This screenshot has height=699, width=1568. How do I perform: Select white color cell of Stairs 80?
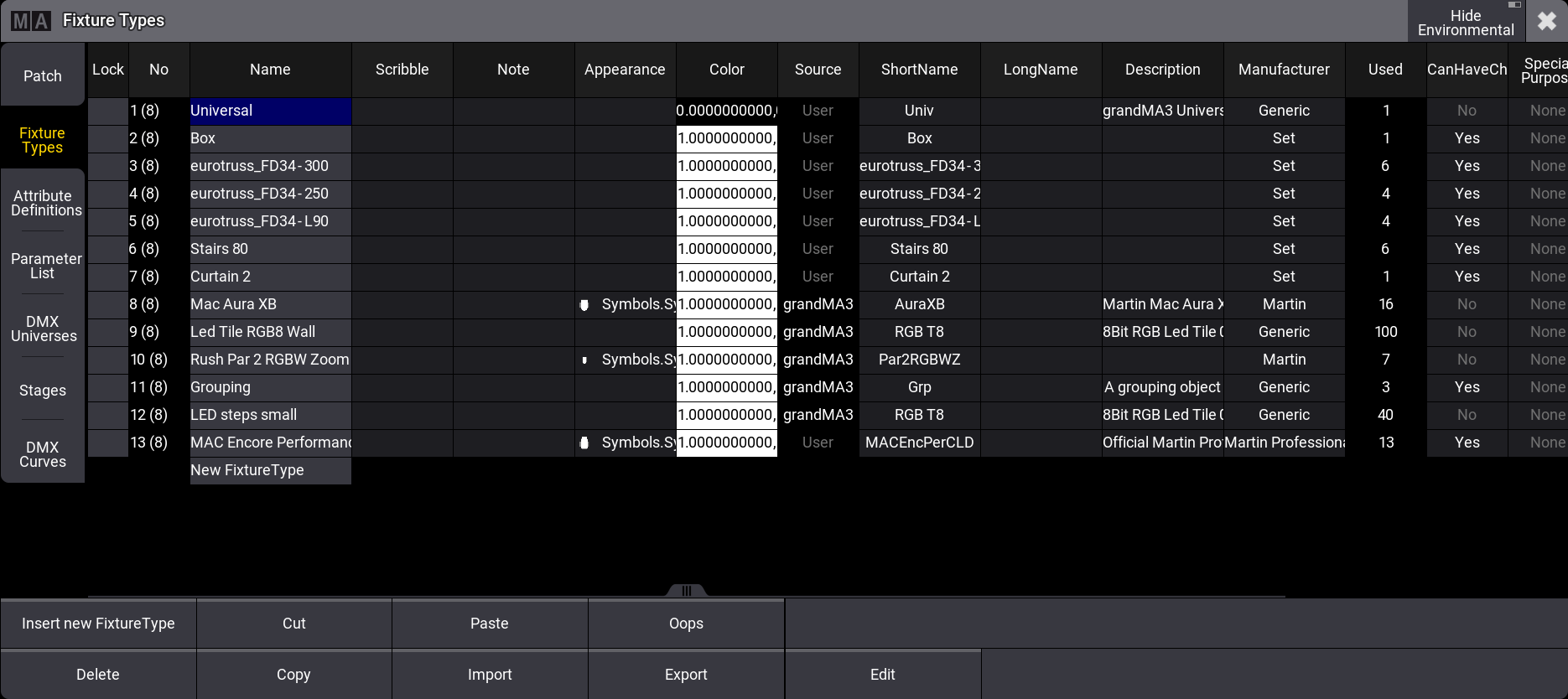(x=726, y=249)
